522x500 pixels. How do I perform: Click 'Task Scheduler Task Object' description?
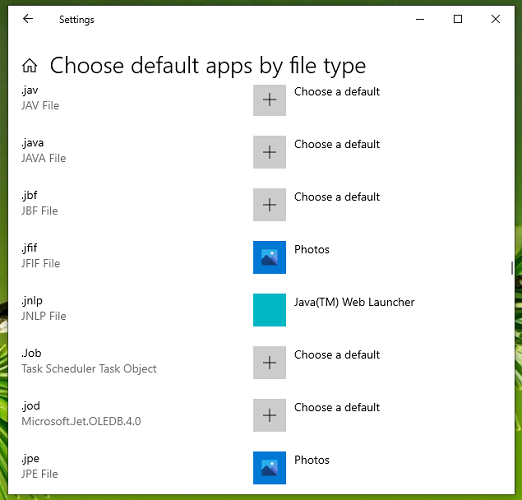tap(89, 369)
